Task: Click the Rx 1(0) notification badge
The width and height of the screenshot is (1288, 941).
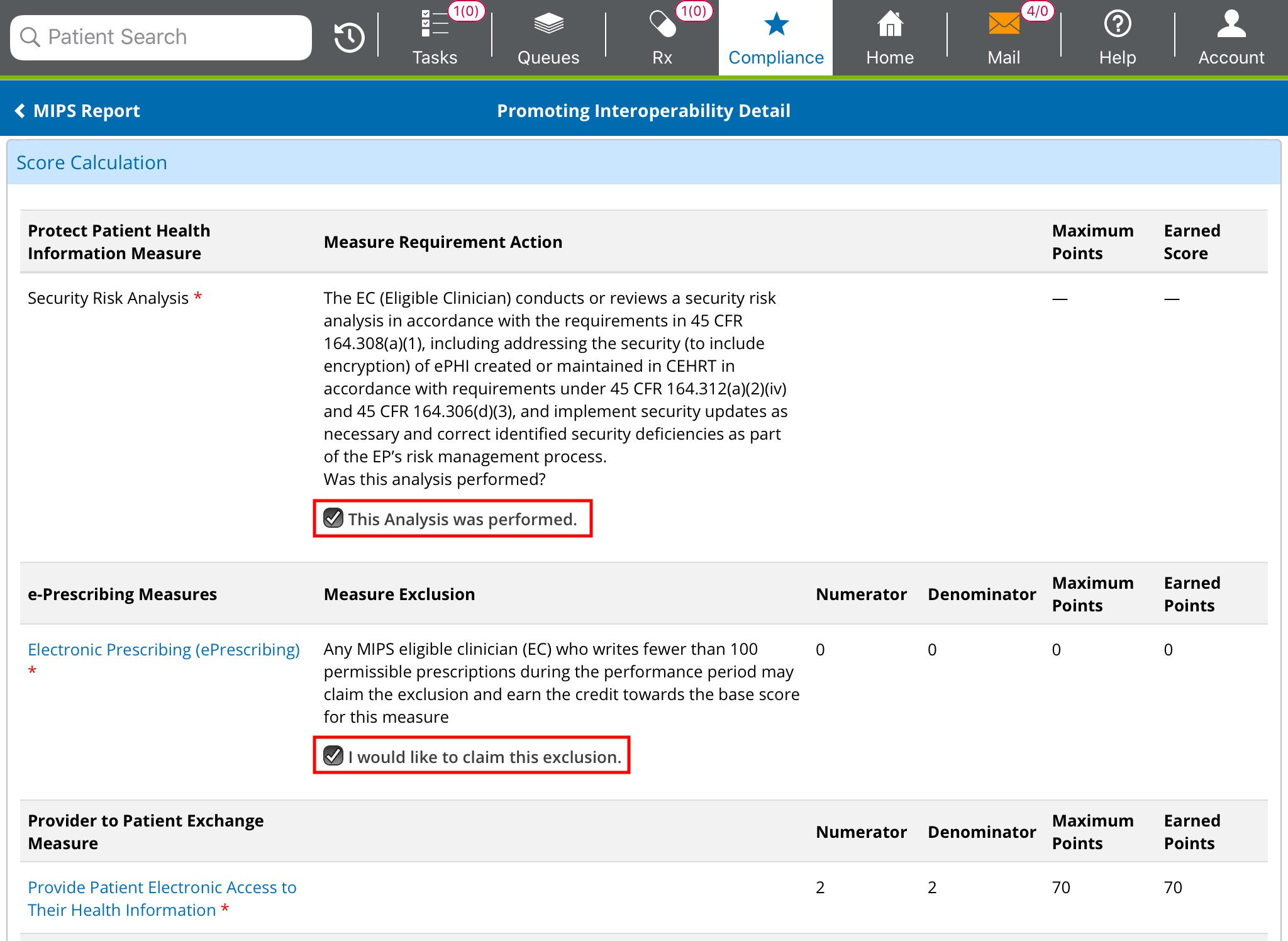Action: pos(693,11)
